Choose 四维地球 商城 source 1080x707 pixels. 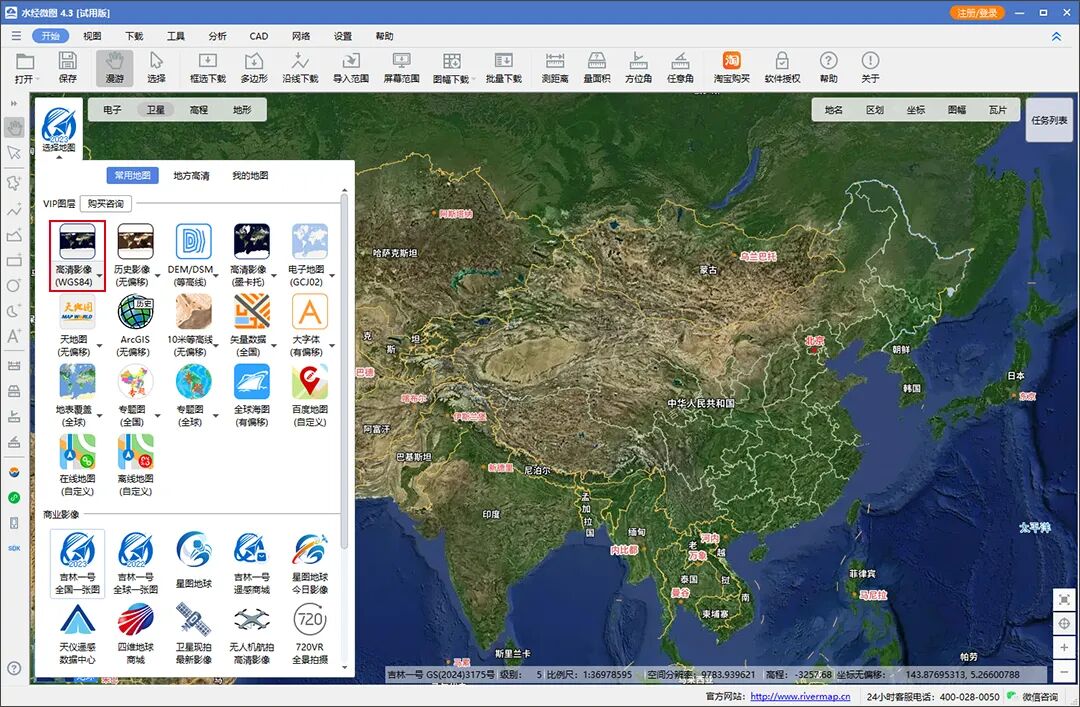click(x=136, y=634)
